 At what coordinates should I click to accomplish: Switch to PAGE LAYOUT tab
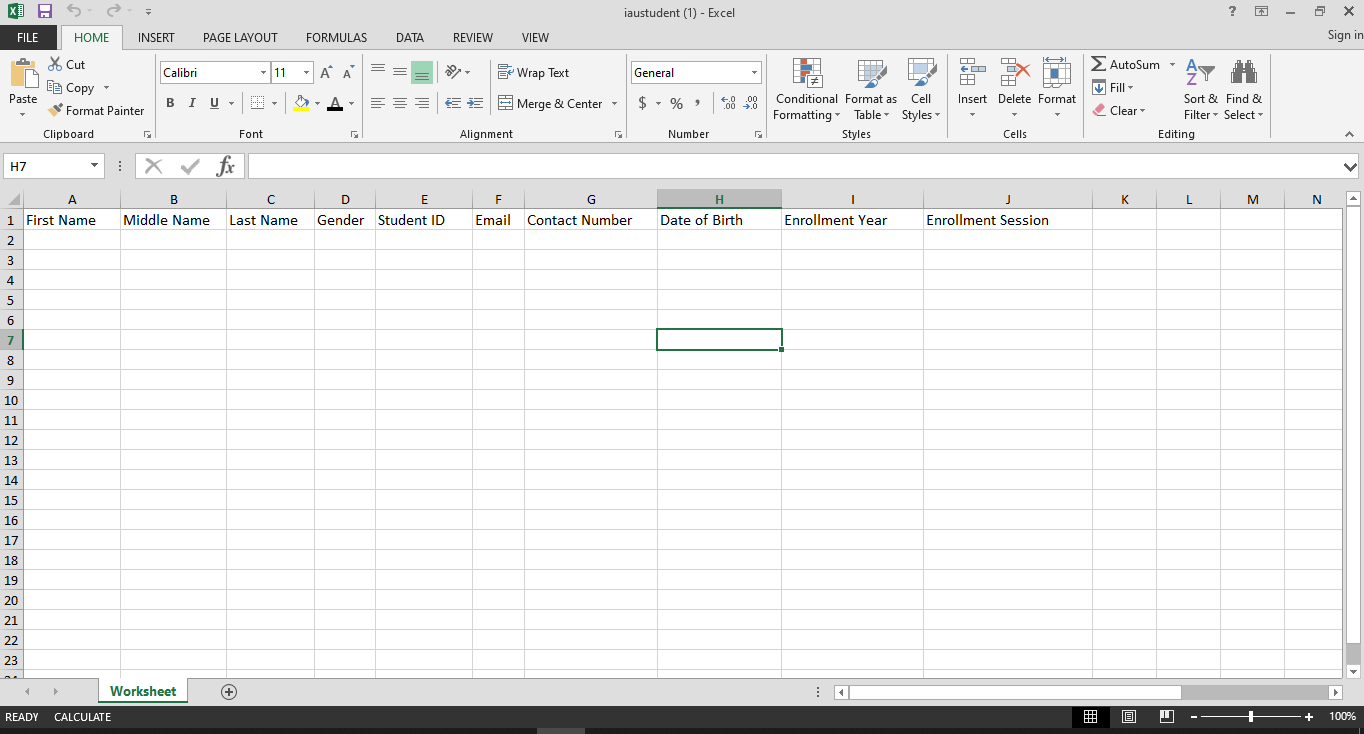[240, 37]
